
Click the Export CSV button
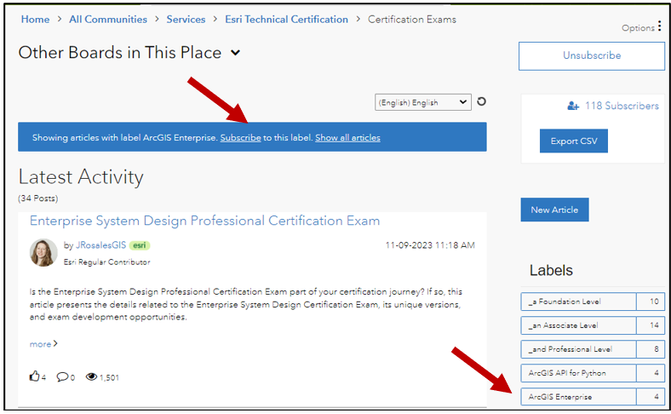pyautogui.click(x=573, y=141)
